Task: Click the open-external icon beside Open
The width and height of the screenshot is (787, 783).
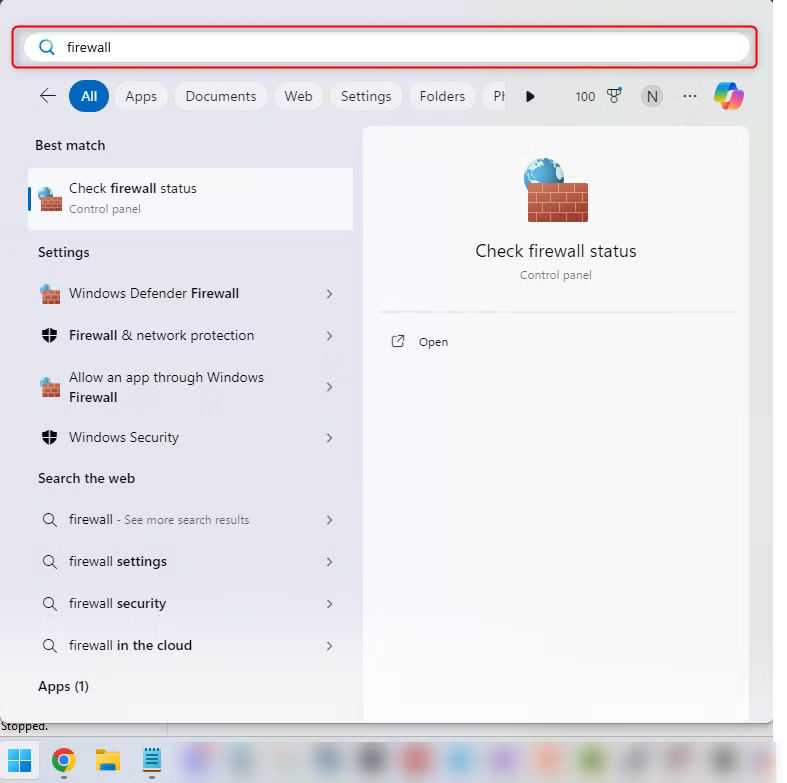Action: coord(398,341)
